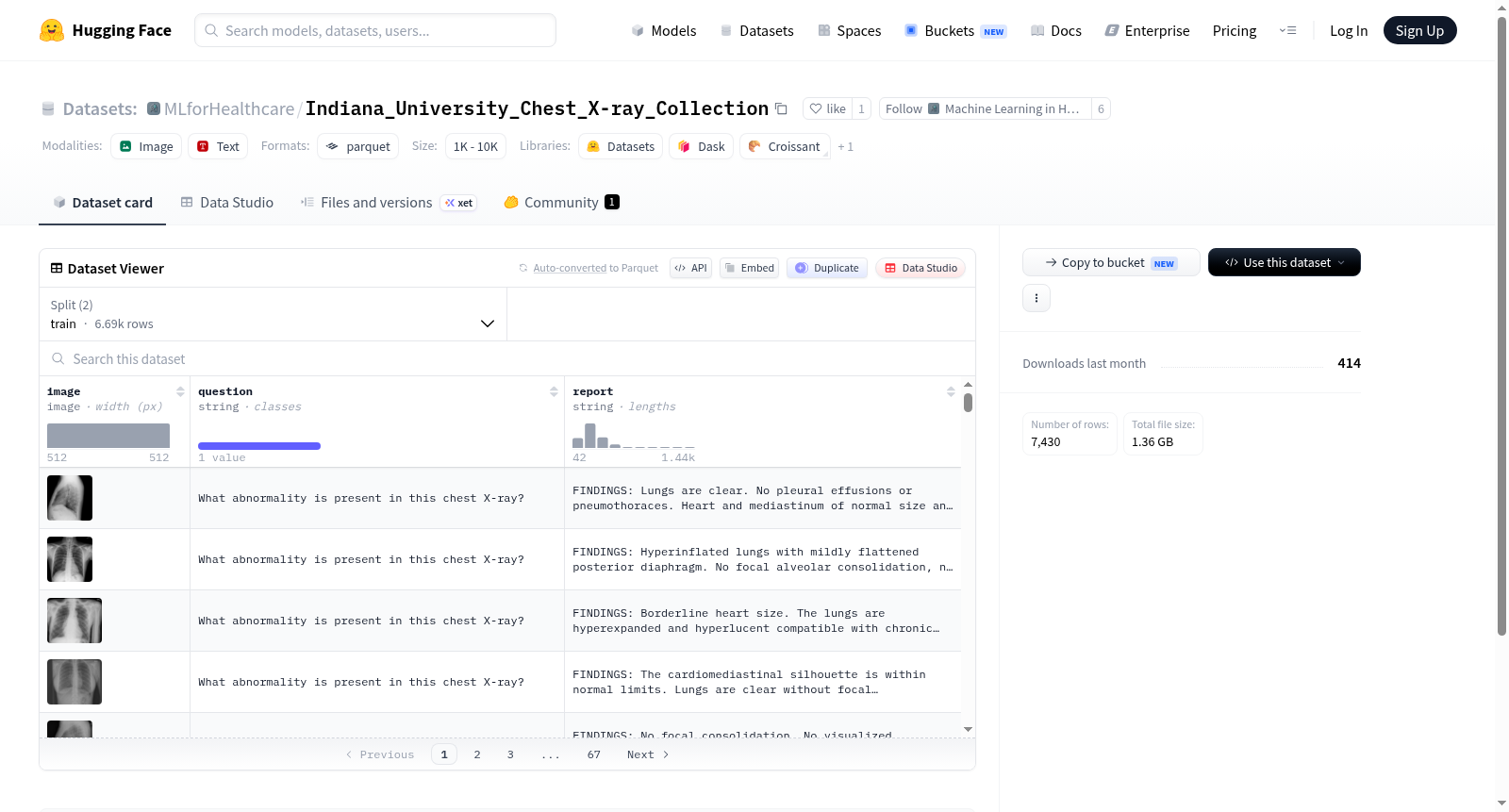Click Copy to bucket
This screenshot has width=1509, height=812.
pyautogui.click(x=1111, y=262)
